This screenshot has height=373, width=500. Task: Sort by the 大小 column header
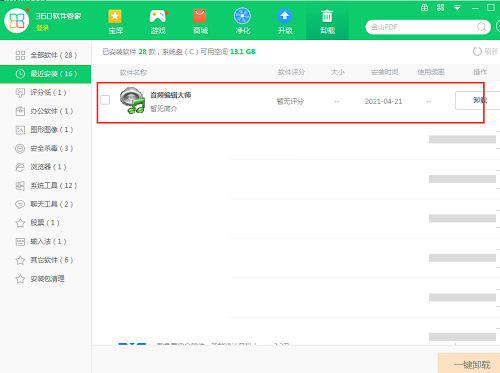point(338,72)
